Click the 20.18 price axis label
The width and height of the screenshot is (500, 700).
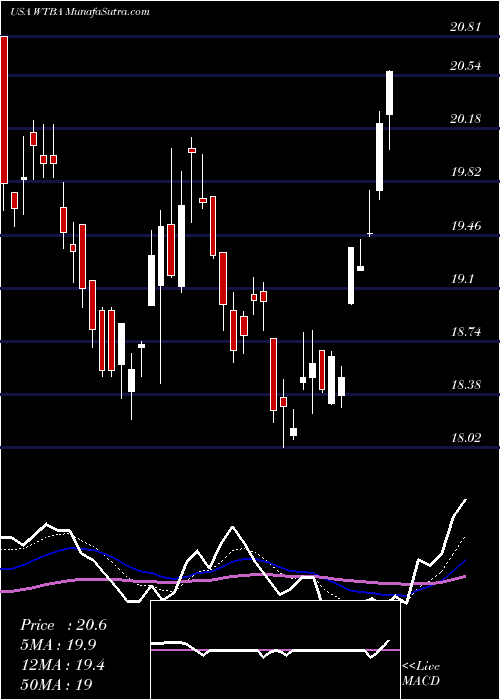tap(466, 119)
